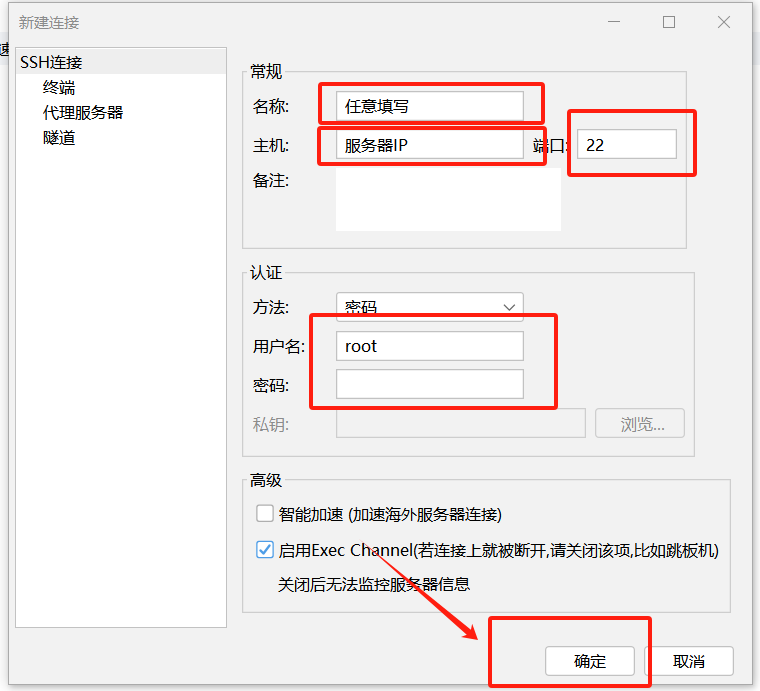Select SSH连接 in the left tree
Viewport: 760px width, 691px height.
121,62
